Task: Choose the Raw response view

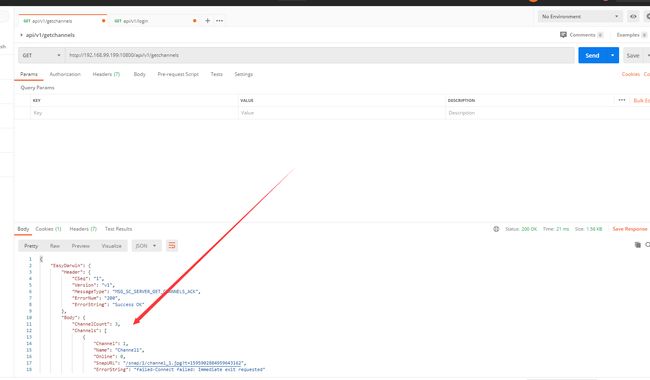Action: point(55,246)
